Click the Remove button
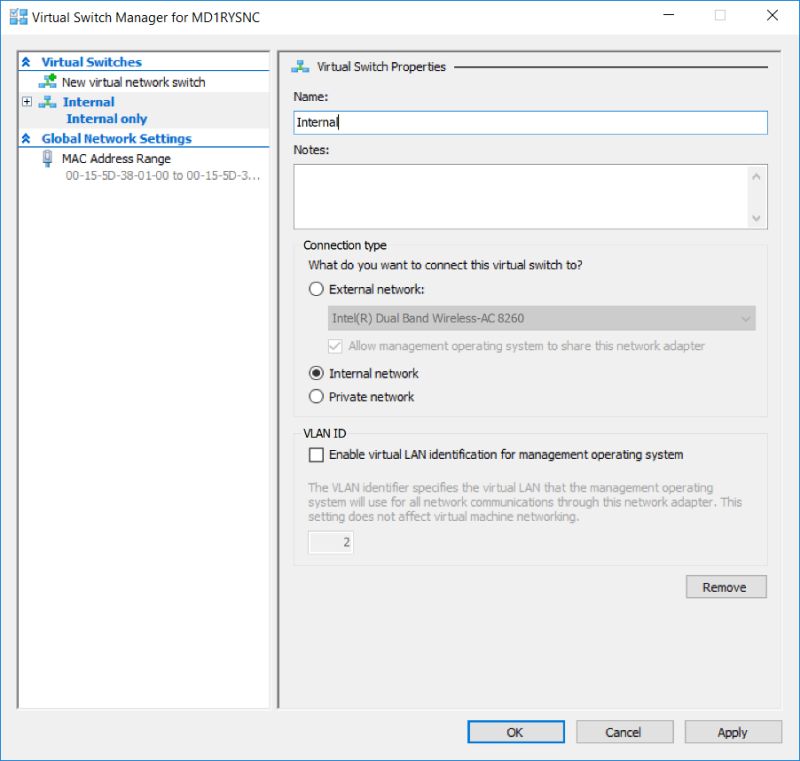 coord(726,587)
